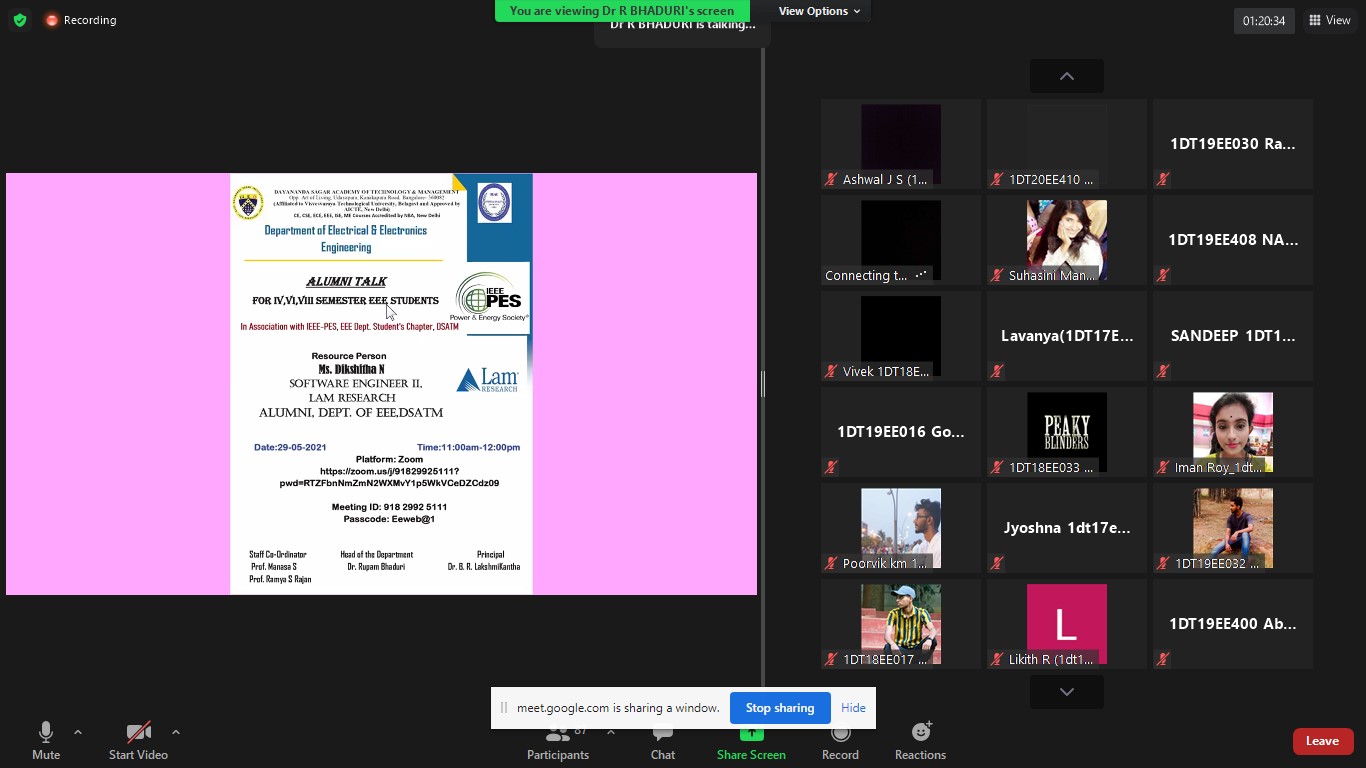Image resolution: width=1366 pixels, height=768 pixels.
Task: Click the IEEE PES logo on the poster
Action: [x=489, y=297]
